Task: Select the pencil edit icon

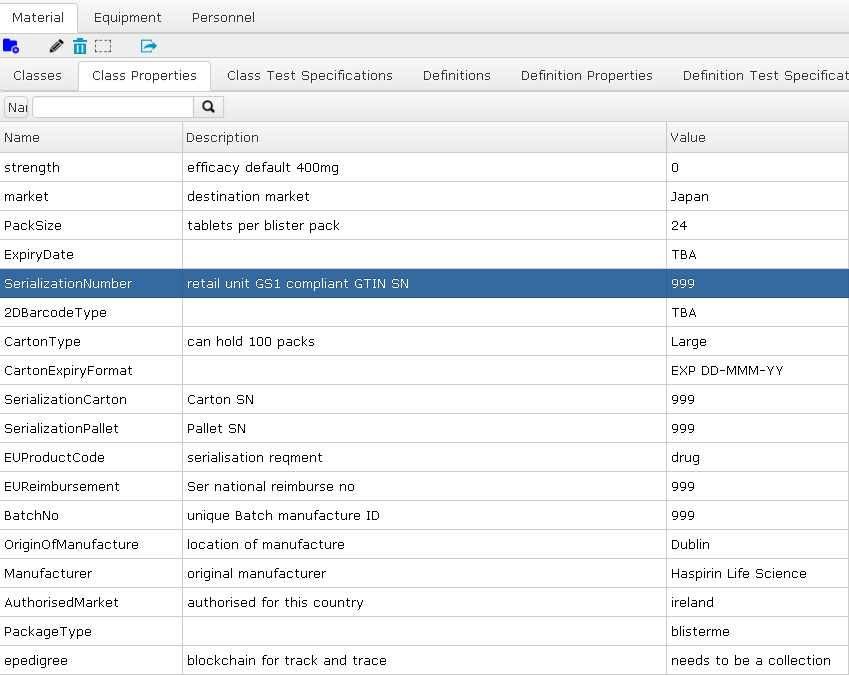Action: coord(55,46)
